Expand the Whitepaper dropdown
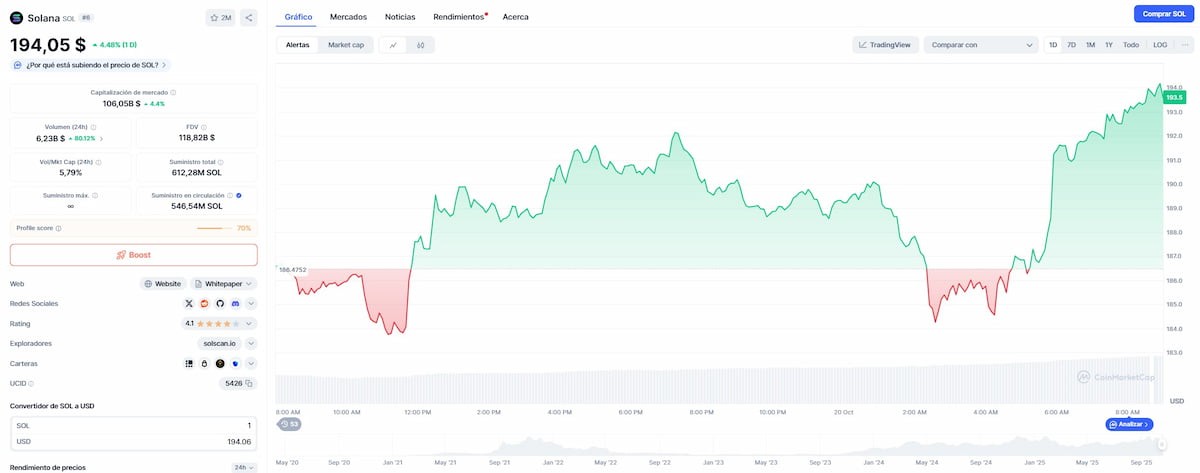Screen dimensions: 1200x473 (224, 284)
